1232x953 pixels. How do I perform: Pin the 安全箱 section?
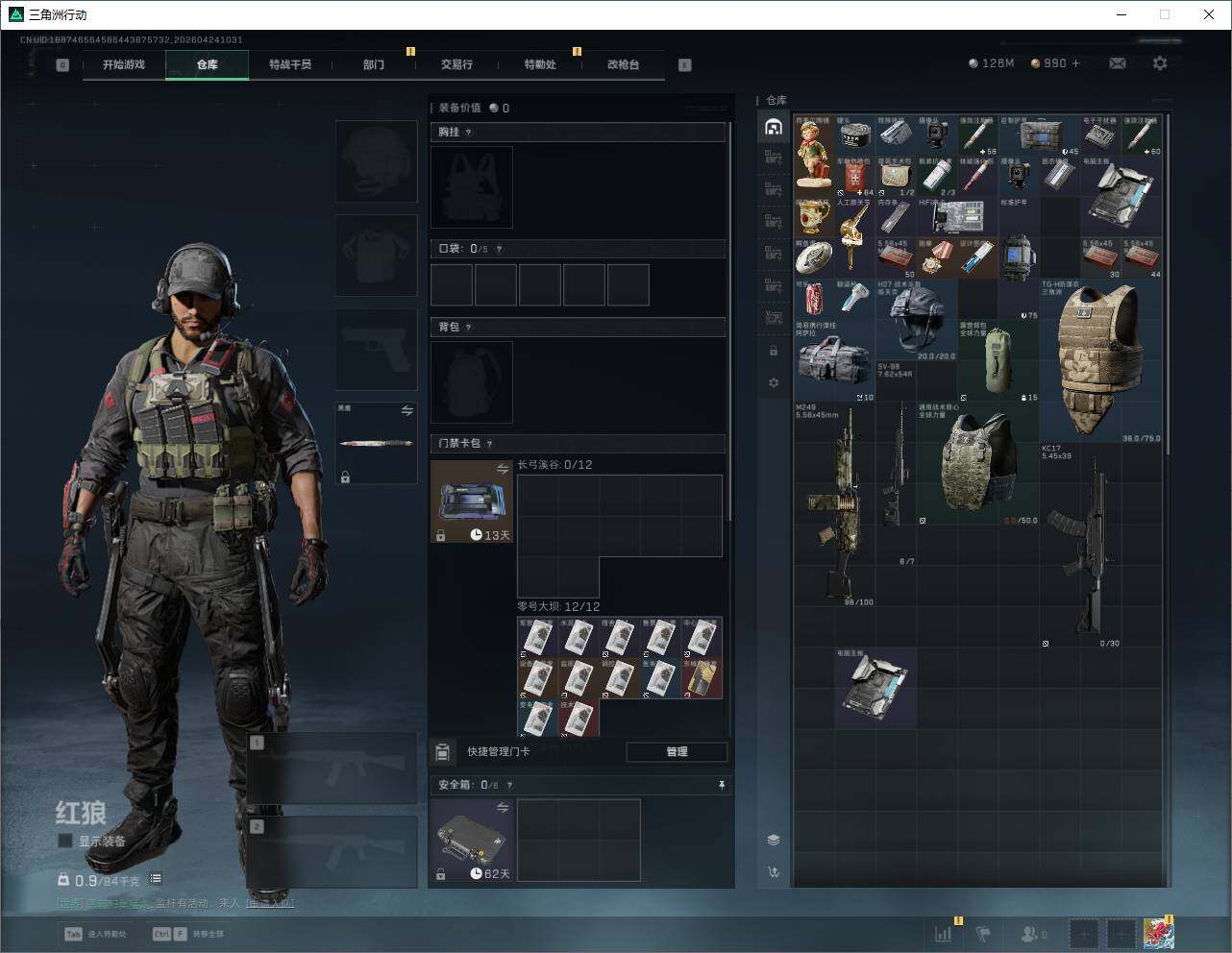coord(722,785)
